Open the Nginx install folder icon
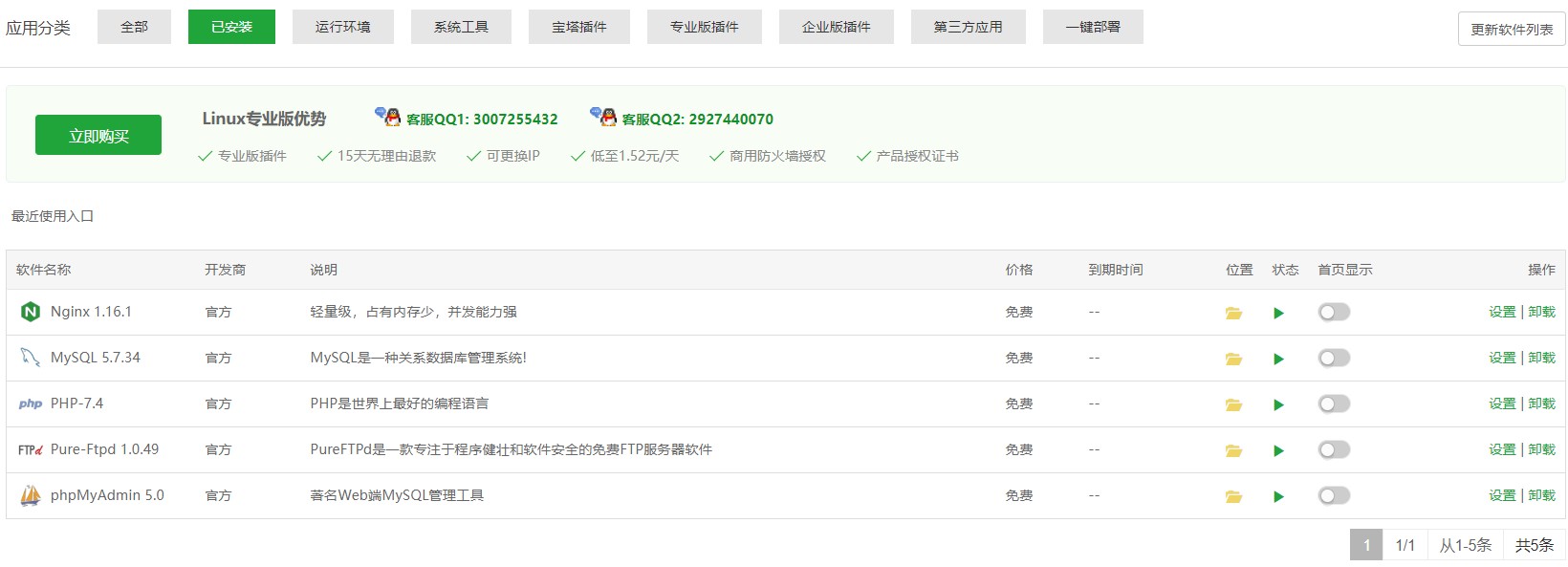 click(1233, 313)
